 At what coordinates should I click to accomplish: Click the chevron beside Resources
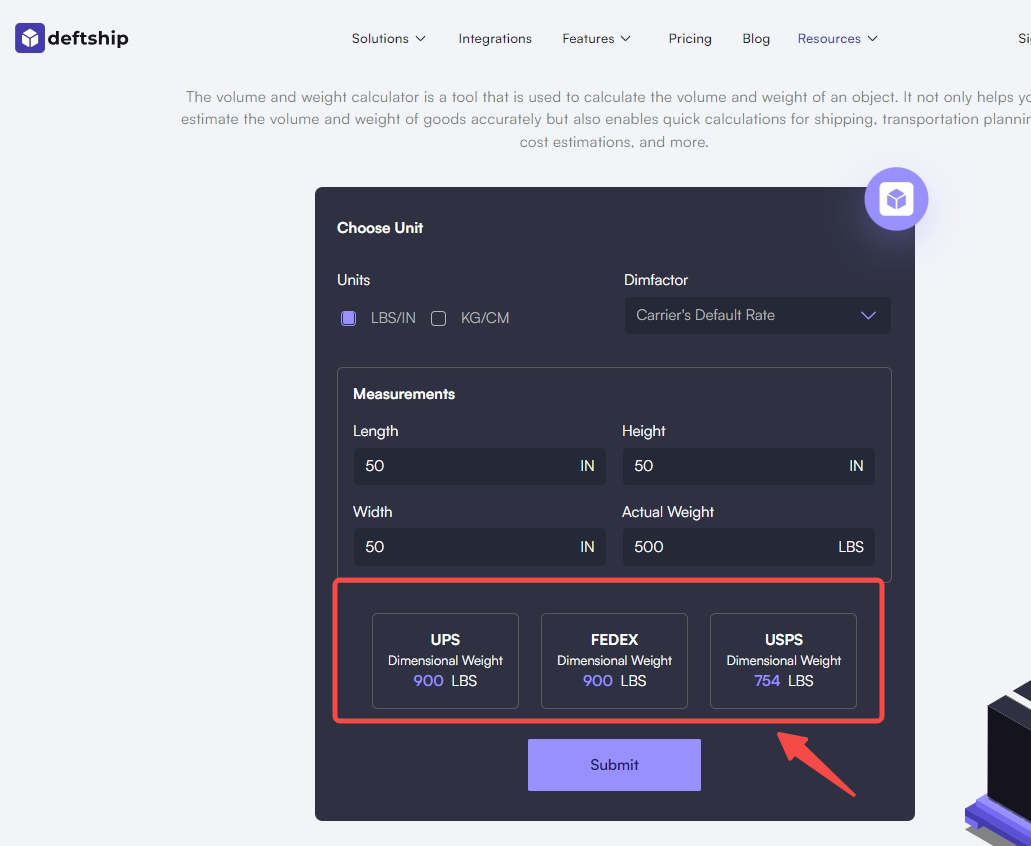pos(873,39)
